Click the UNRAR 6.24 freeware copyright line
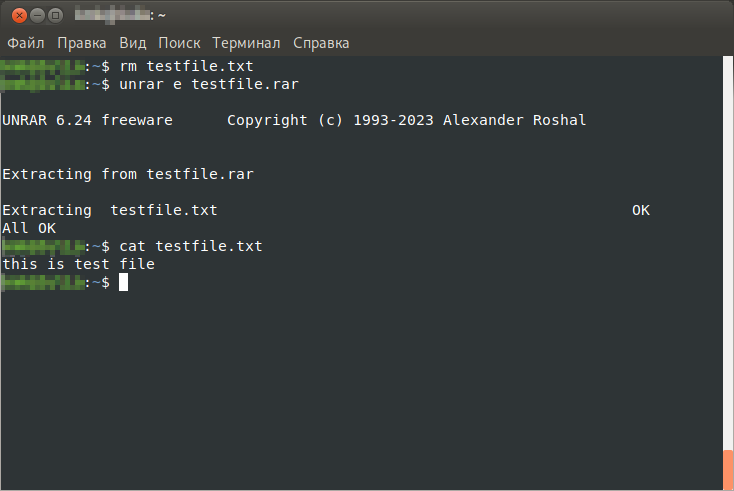Viewport: 734px width, 491px height. [294, 120]
